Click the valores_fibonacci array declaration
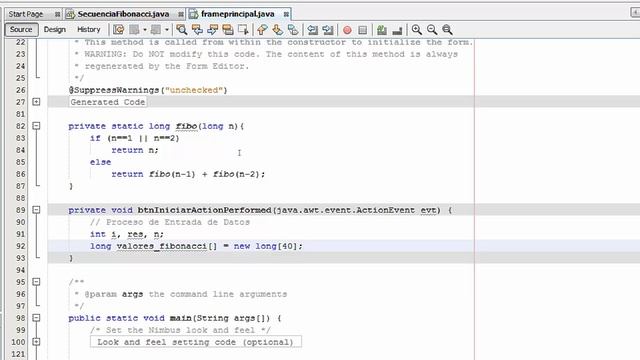Viewport: 640px width, 360px height. tap(196, 246)
